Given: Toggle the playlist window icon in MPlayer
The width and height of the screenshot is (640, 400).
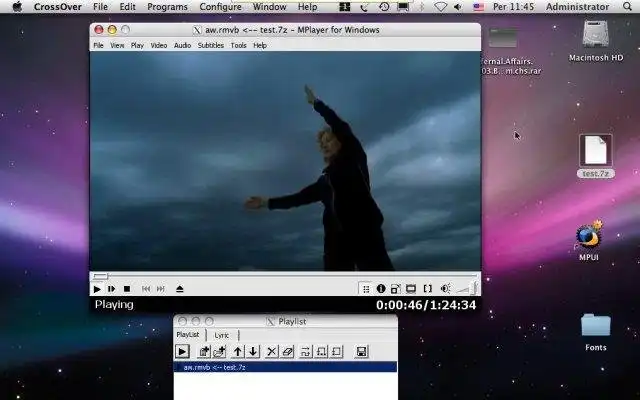Looking at the screenshot, I should tap(366, 289).
